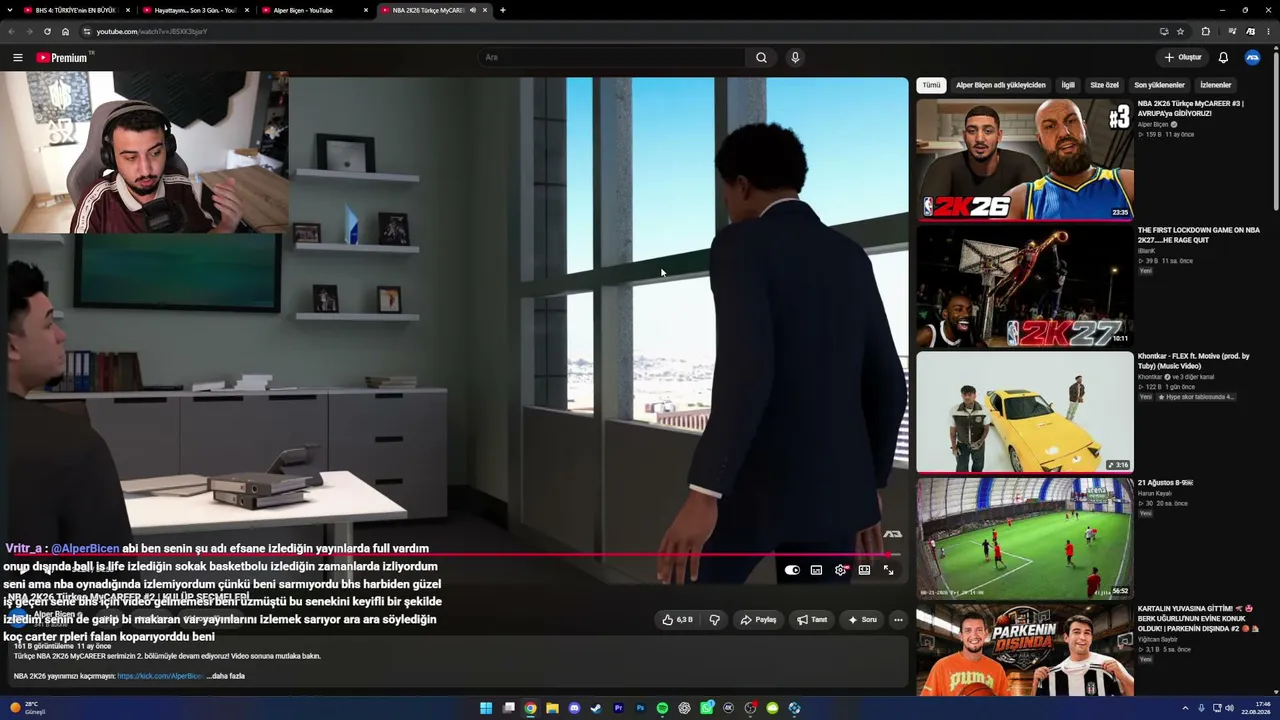Select the Alper Biçen adlı yükleyiciden chip

pos(1000,85)
